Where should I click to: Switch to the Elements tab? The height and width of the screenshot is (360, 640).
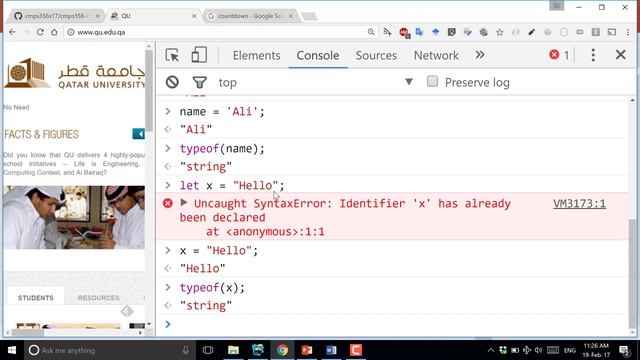click(256, 55)
